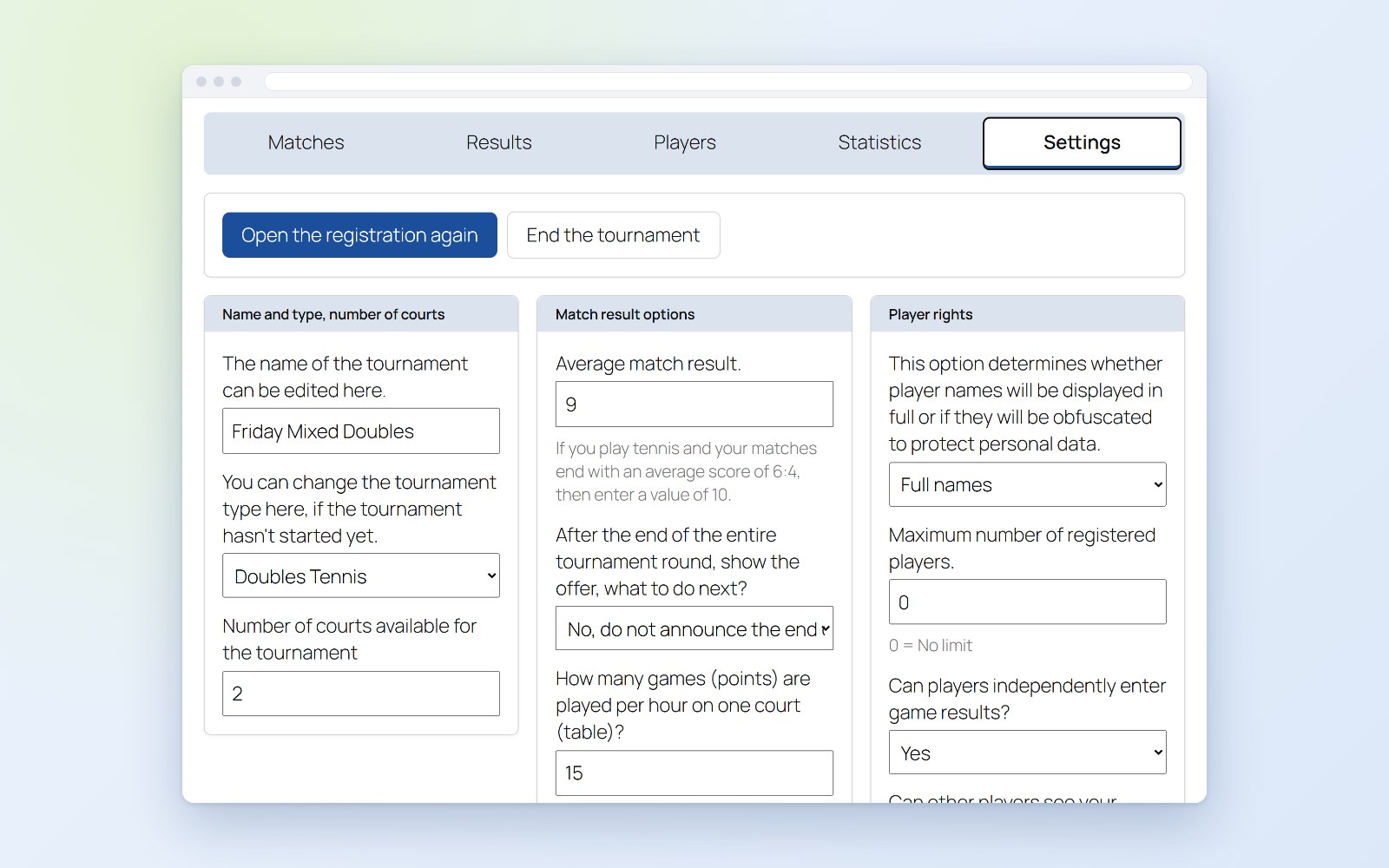Screen dimensions: 1389x868
Task: Open the Doubles Tennis type dropdown
Action: click(x=361, y=575)
